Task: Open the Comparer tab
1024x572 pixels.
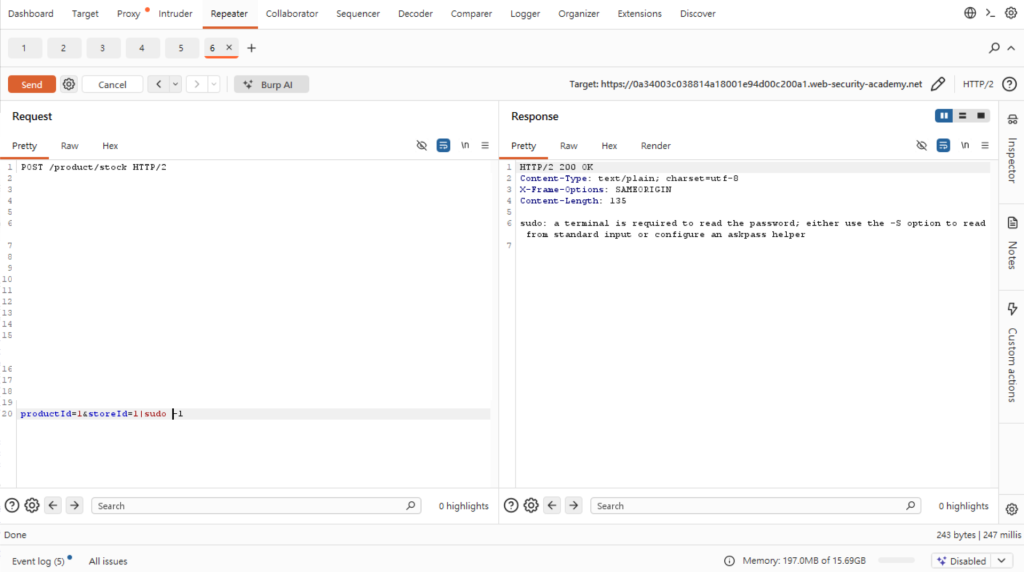Action: click(471, 13)
